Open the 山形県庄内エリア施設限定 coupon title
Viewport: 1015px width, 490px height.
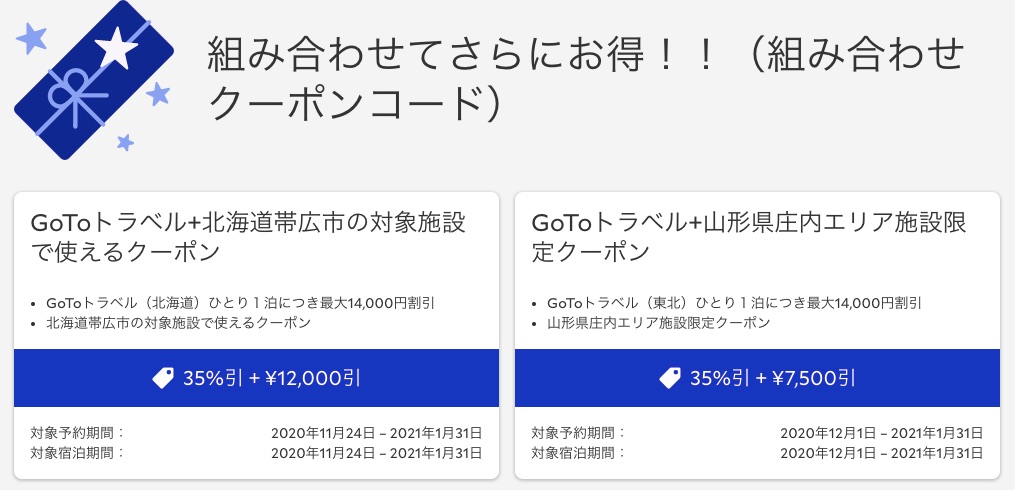[749, 236]
